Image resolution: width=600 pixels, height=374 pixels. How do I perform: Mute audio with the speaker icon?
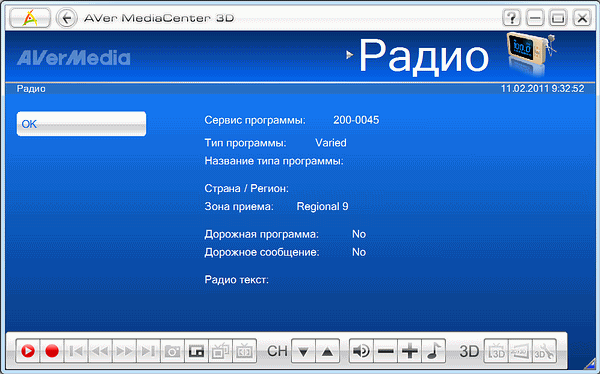tap(362, 351)
